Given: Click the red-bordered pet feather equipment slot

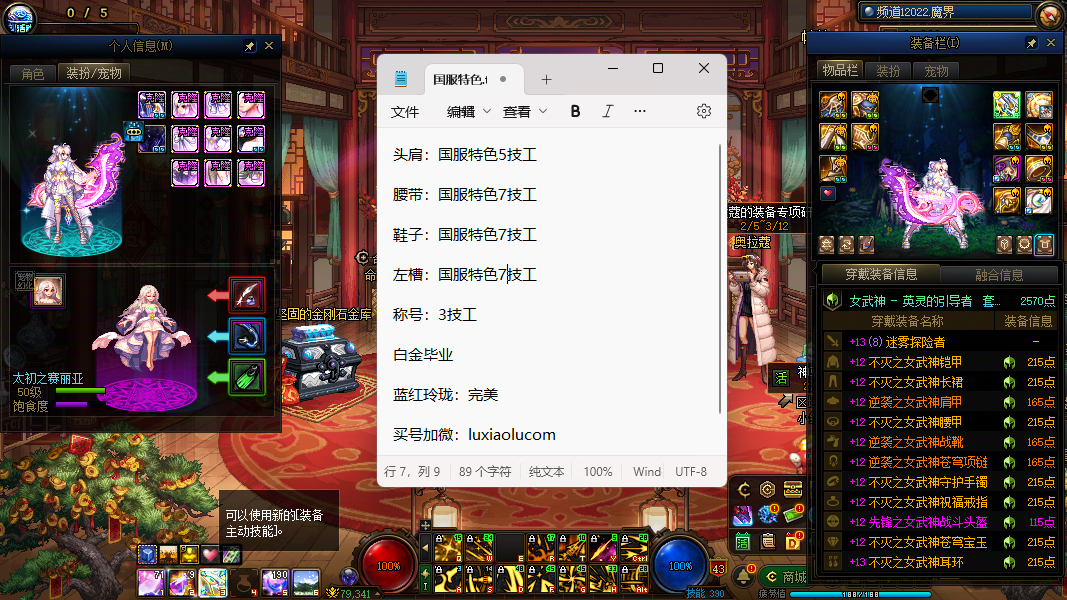Looking at the screenshot, I should [x=247, y=294].
